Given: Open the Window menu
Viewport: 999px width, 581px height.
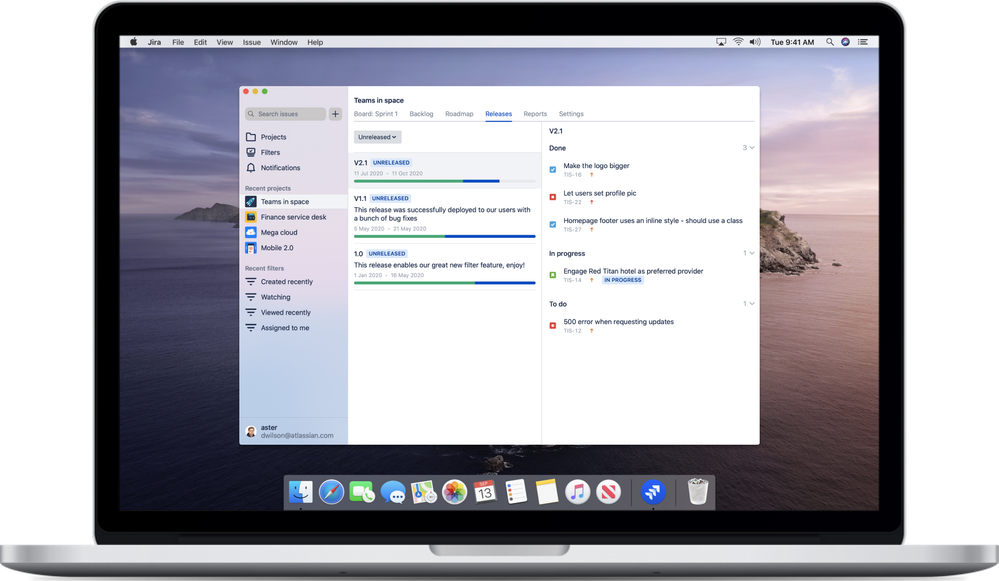Looking at the screenshot, I should coord(284,42).
